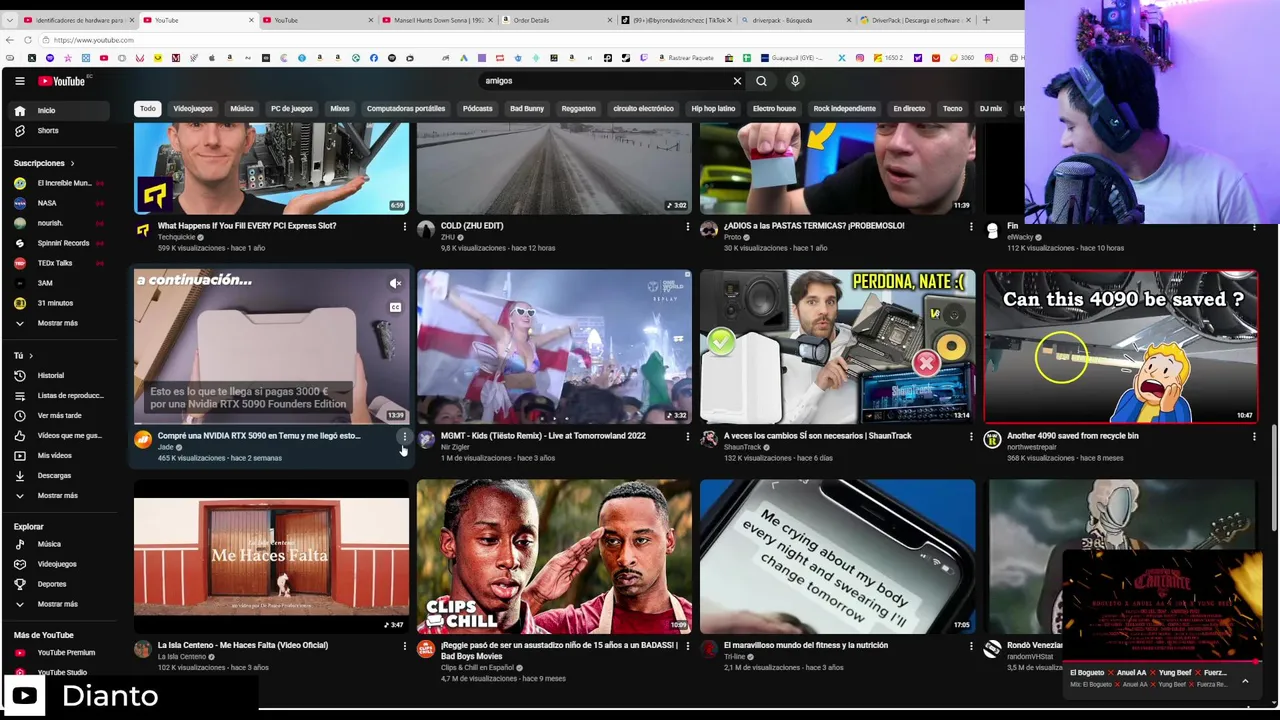Play the Clips & Chill Reggie thumbnail

point(554,556)
